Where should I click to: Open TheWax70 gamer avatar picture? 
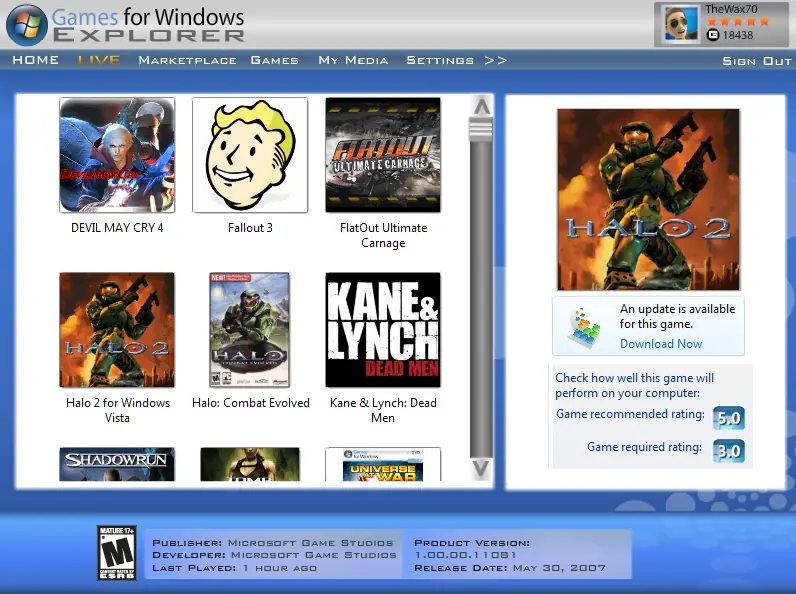pyautogui.click(x=681, y=24)
